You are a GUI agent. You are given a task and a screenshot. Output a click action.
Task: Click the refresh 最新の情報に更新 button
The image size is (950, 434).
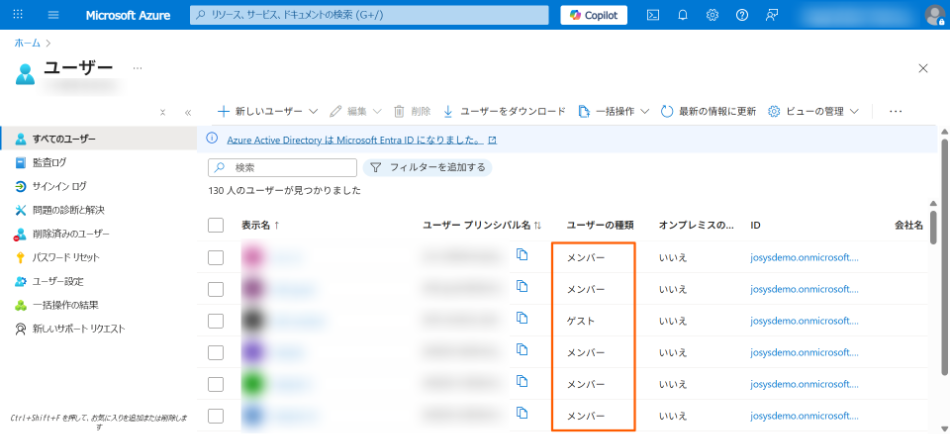[708, 111]
